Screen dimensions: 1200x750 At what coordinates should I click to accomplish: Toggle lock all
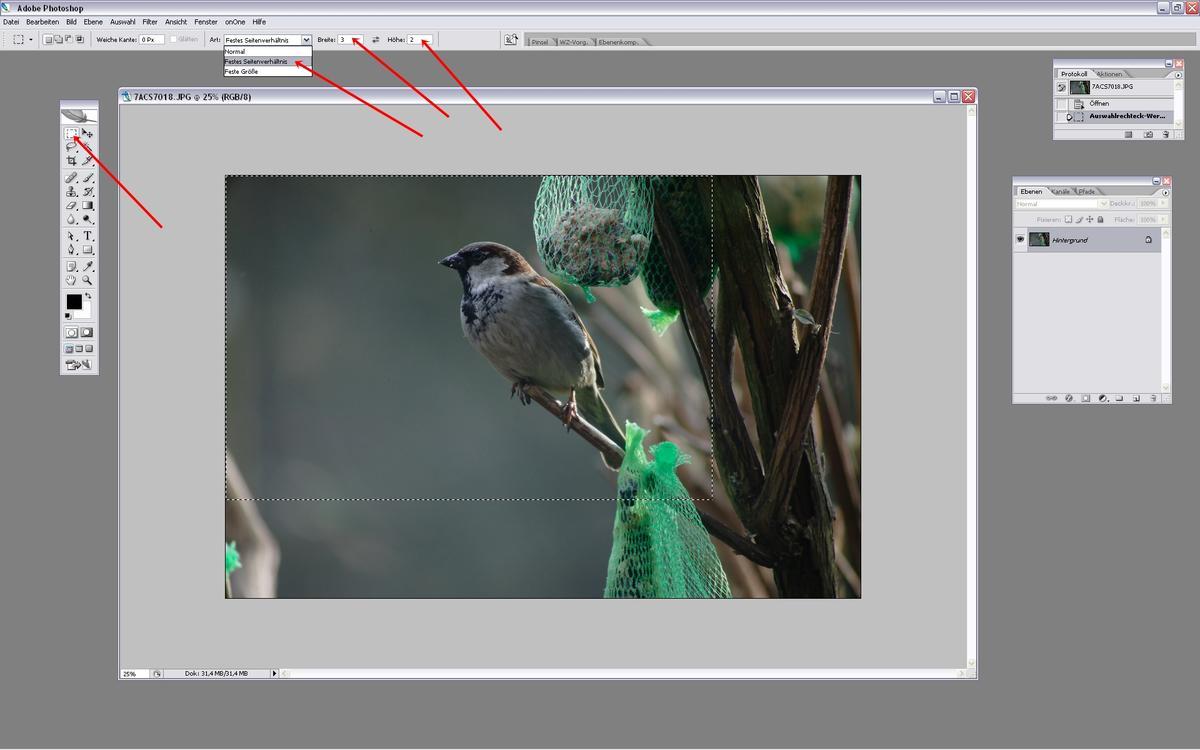click(x=1101, y=219)
